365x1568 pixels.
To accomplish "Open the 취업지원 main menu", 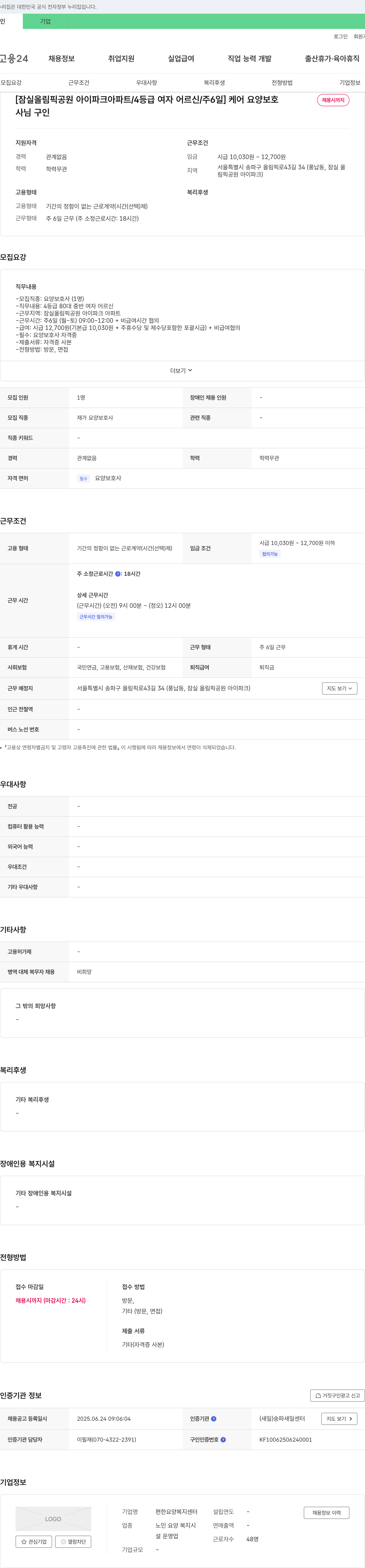I will tap(121, 59).
